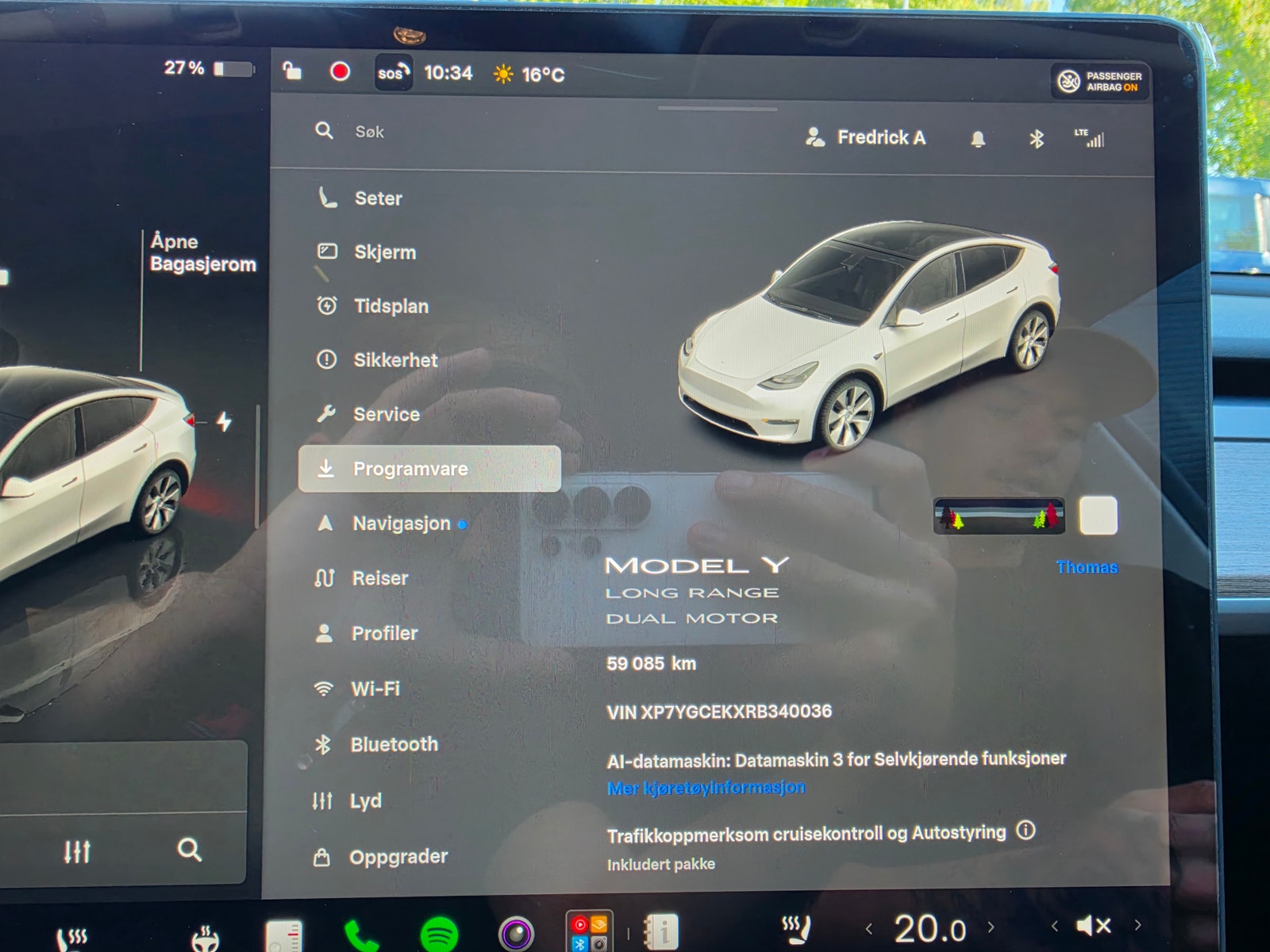The image size is (1270, 952).
Task: Open Profiler settings
Action: click(x=366, y=633)
